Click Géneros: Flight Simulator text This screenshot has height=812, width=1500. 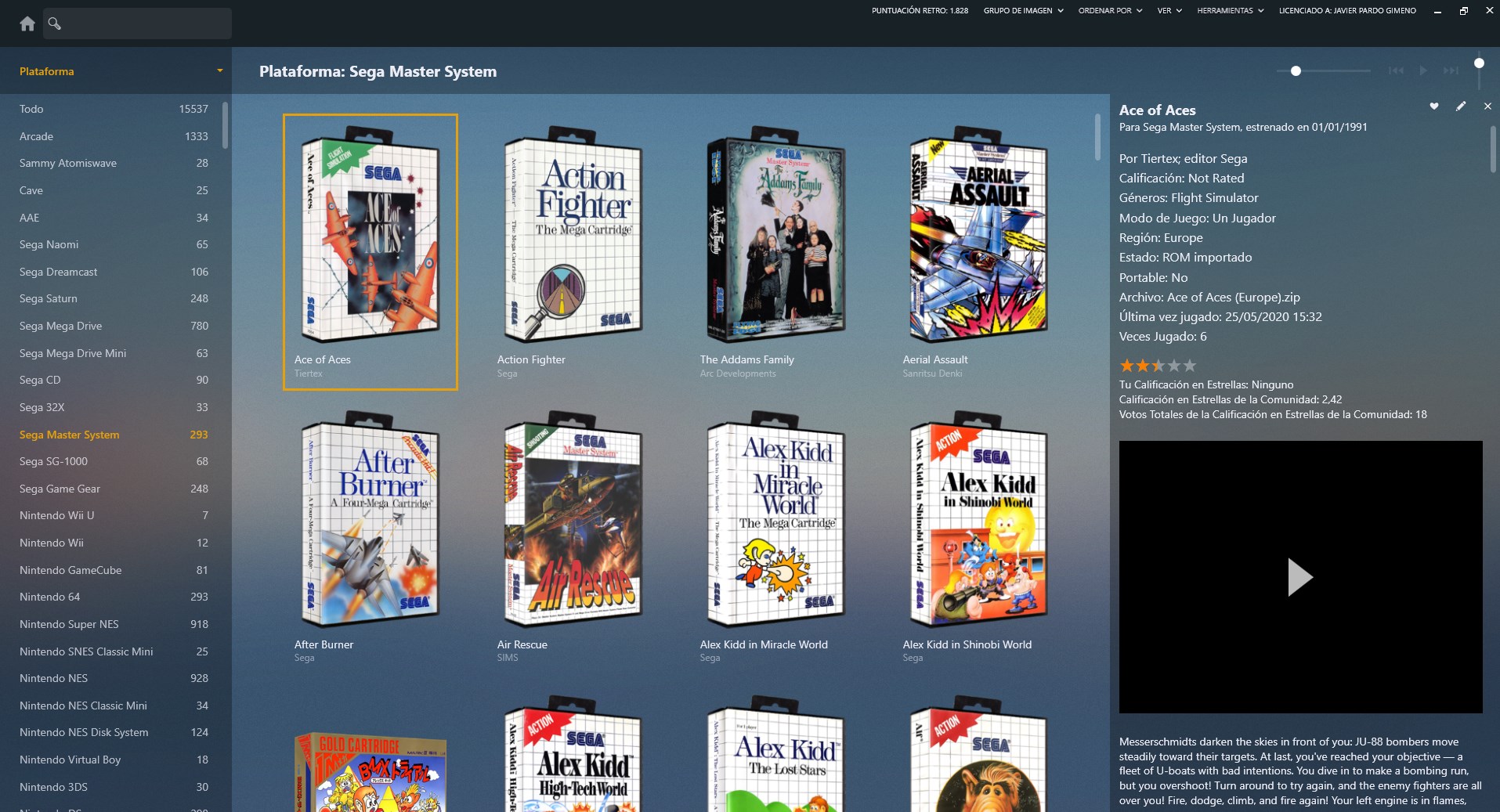click(x=1189, y=198)
